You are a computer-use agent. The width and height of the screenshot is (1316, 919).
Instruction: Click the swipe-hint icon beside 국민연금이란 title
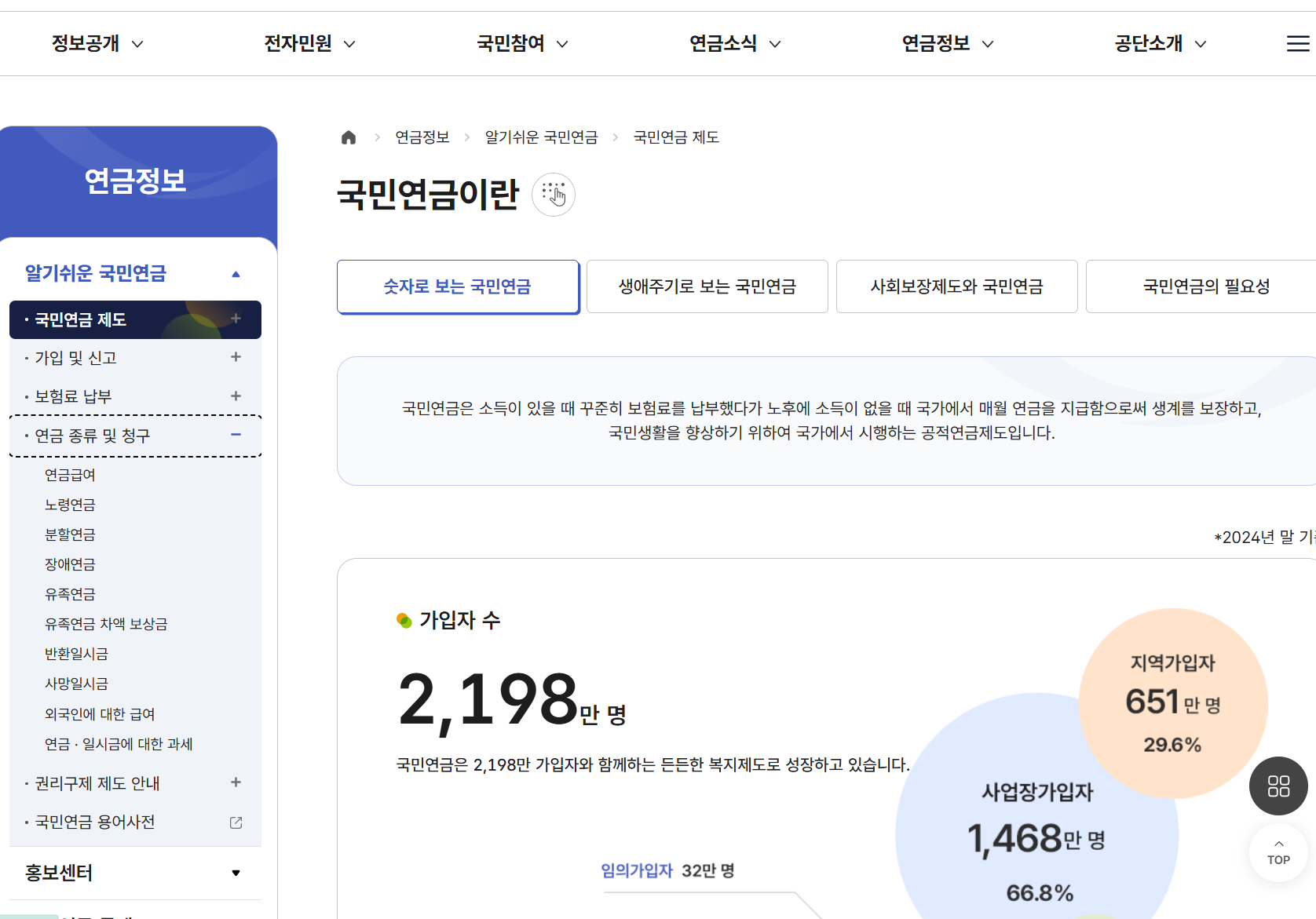(x=554, y=195)
